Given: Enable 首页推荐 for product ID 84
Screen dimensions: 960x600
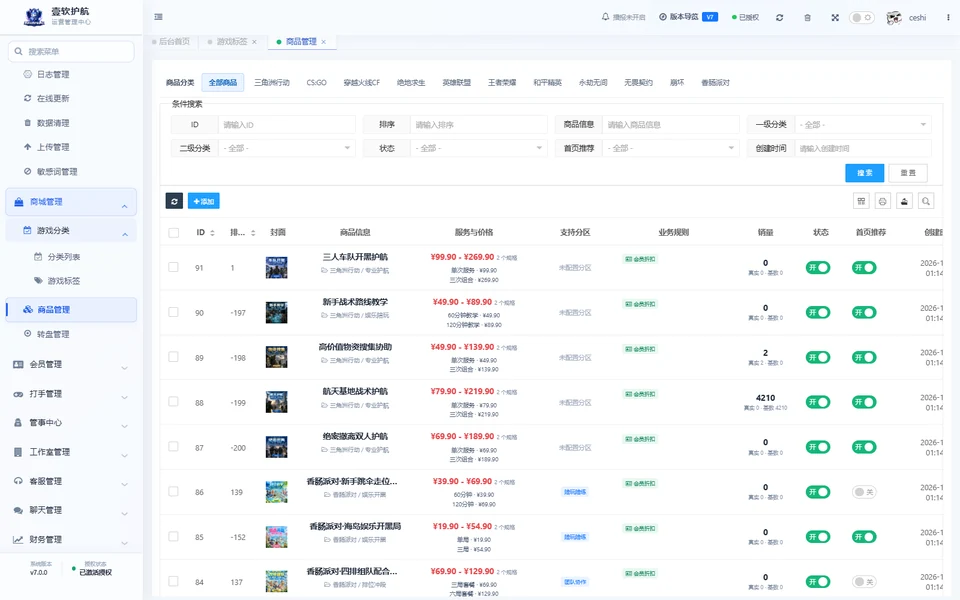Looking at the screenshot, I should [864, 582].
